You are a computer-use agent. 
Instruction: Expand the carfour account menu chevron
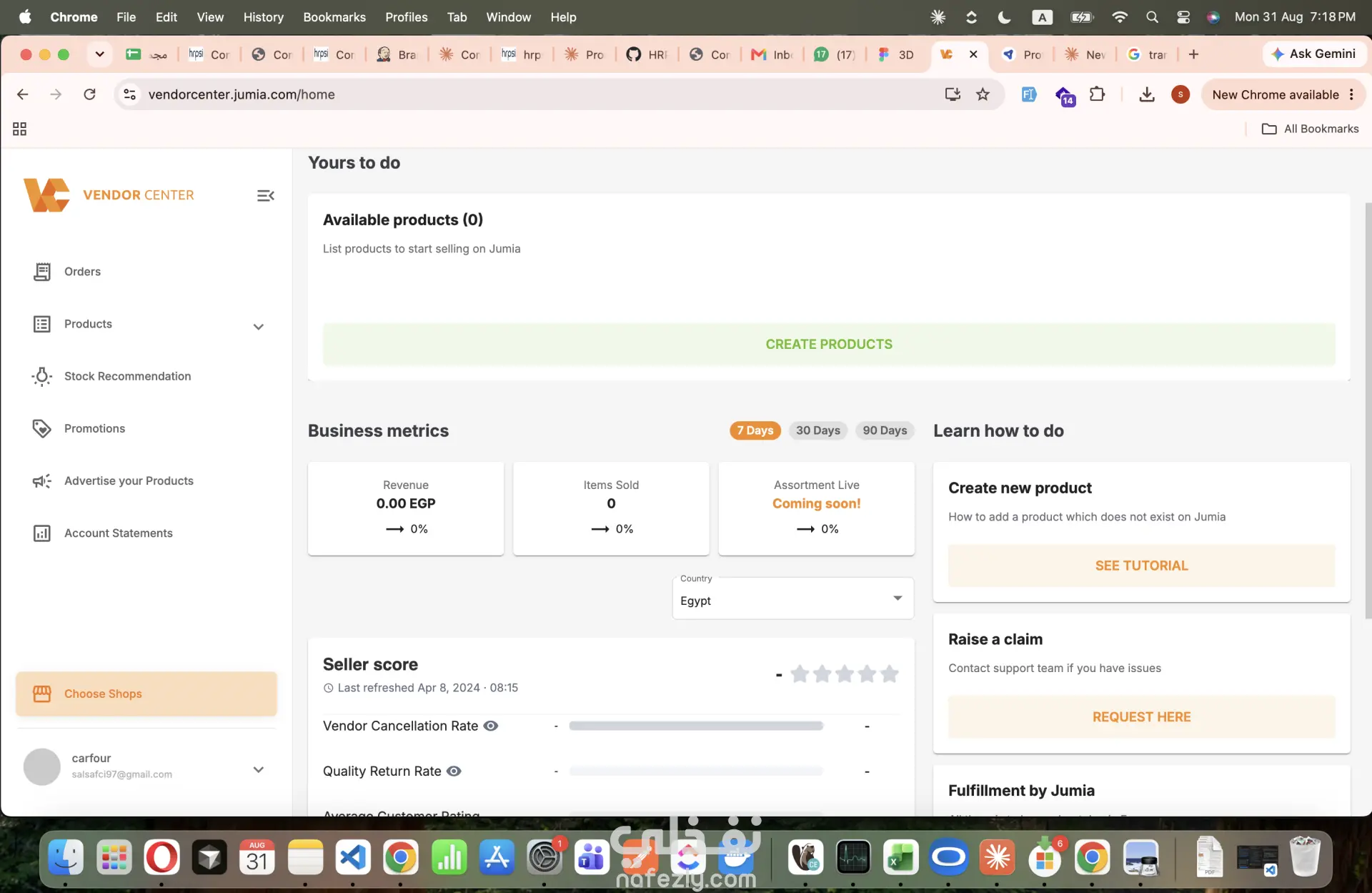pyautogui.click(x=259, y=769)
